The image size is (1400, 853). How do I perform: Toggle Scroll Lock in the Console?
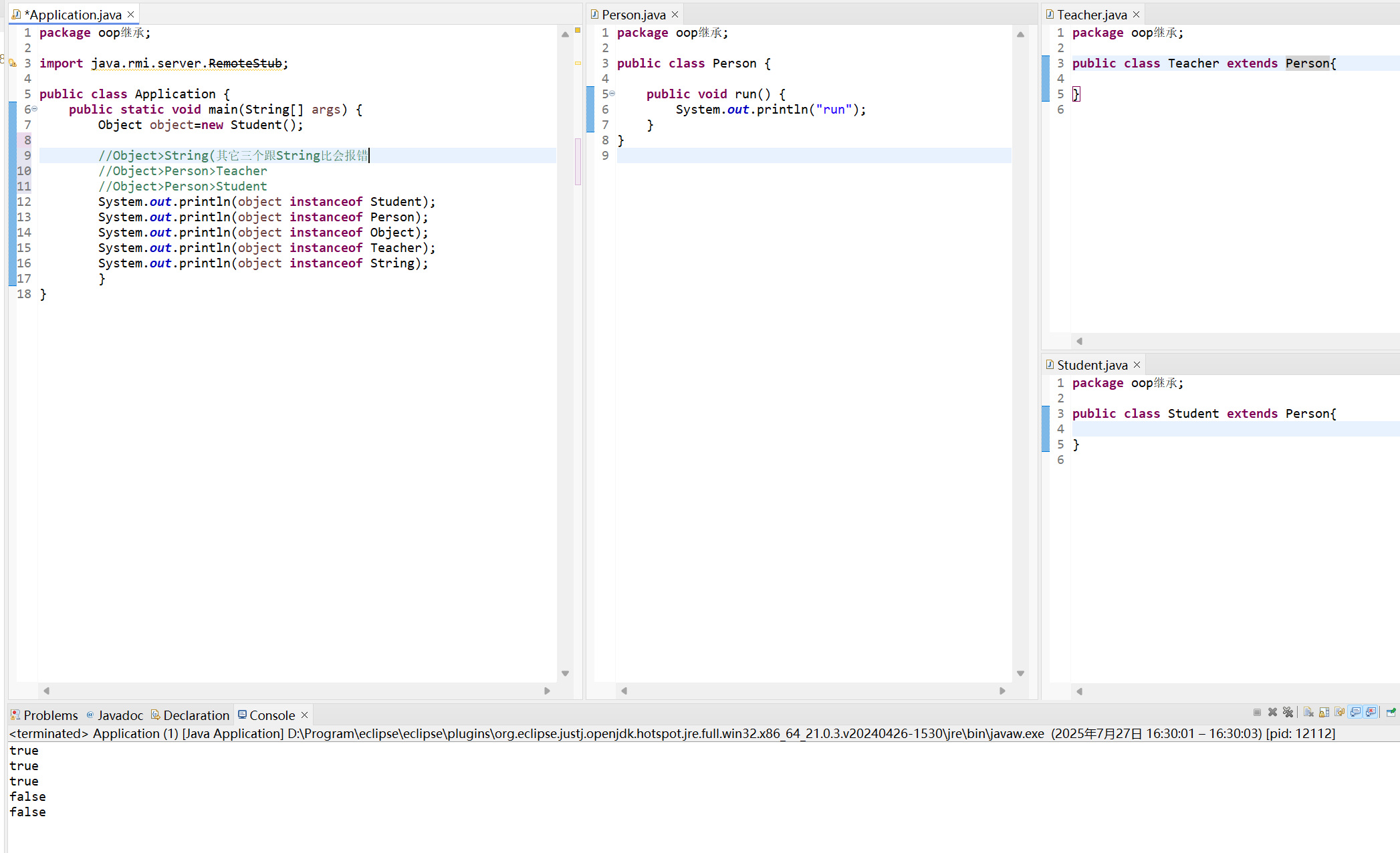pyautogui.click(x=1324, y=713)
